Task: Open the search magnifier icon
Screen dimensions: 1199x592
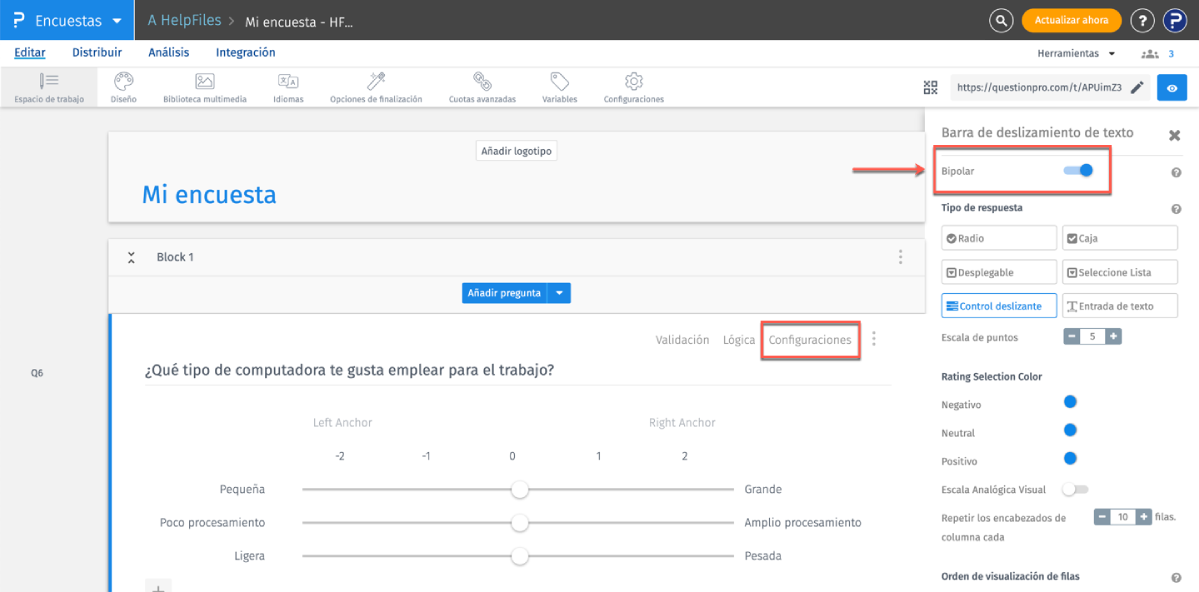Action: pyautogui.click(x=1000, y=21)
